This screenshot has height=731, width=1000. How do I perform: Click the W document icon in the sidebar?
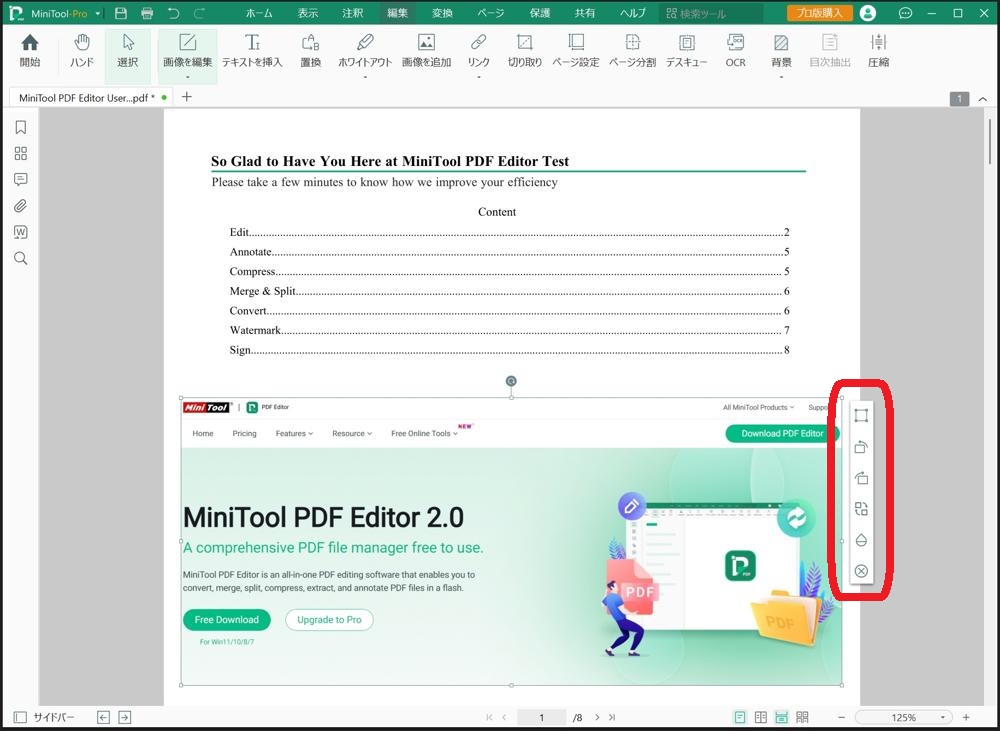[20, 232]
